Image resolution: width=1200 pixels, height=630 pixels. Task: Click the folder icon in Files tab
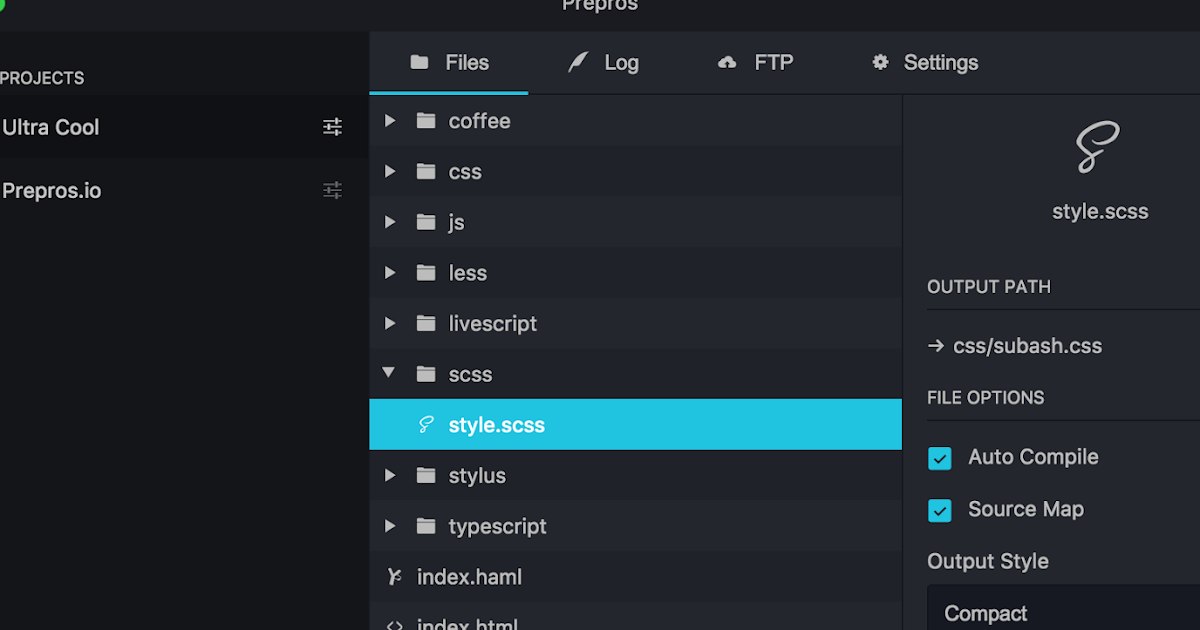pos(419,62)
